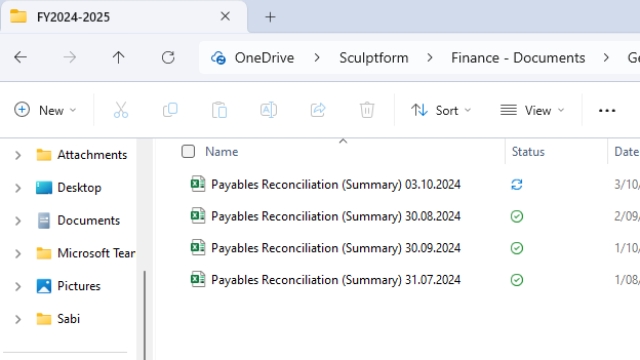
Task: Click sync status icon for 03.10.2024 file
Action: click(517, 184)
